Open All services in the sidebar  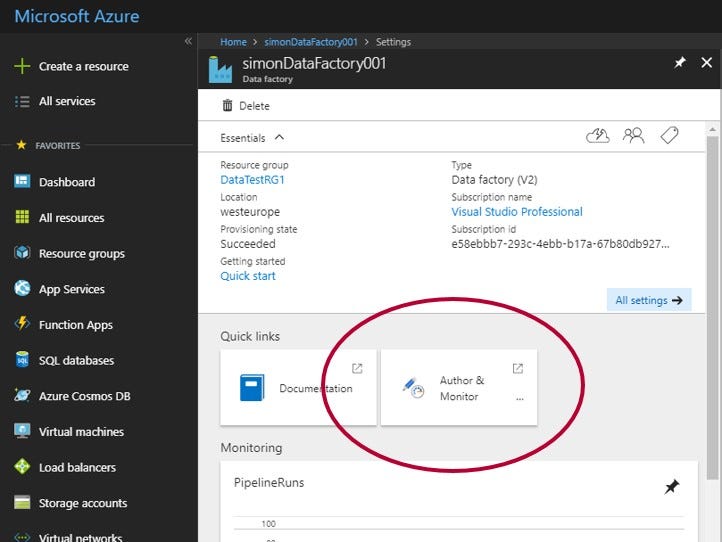pyautogui.click(x=67, y=101)
